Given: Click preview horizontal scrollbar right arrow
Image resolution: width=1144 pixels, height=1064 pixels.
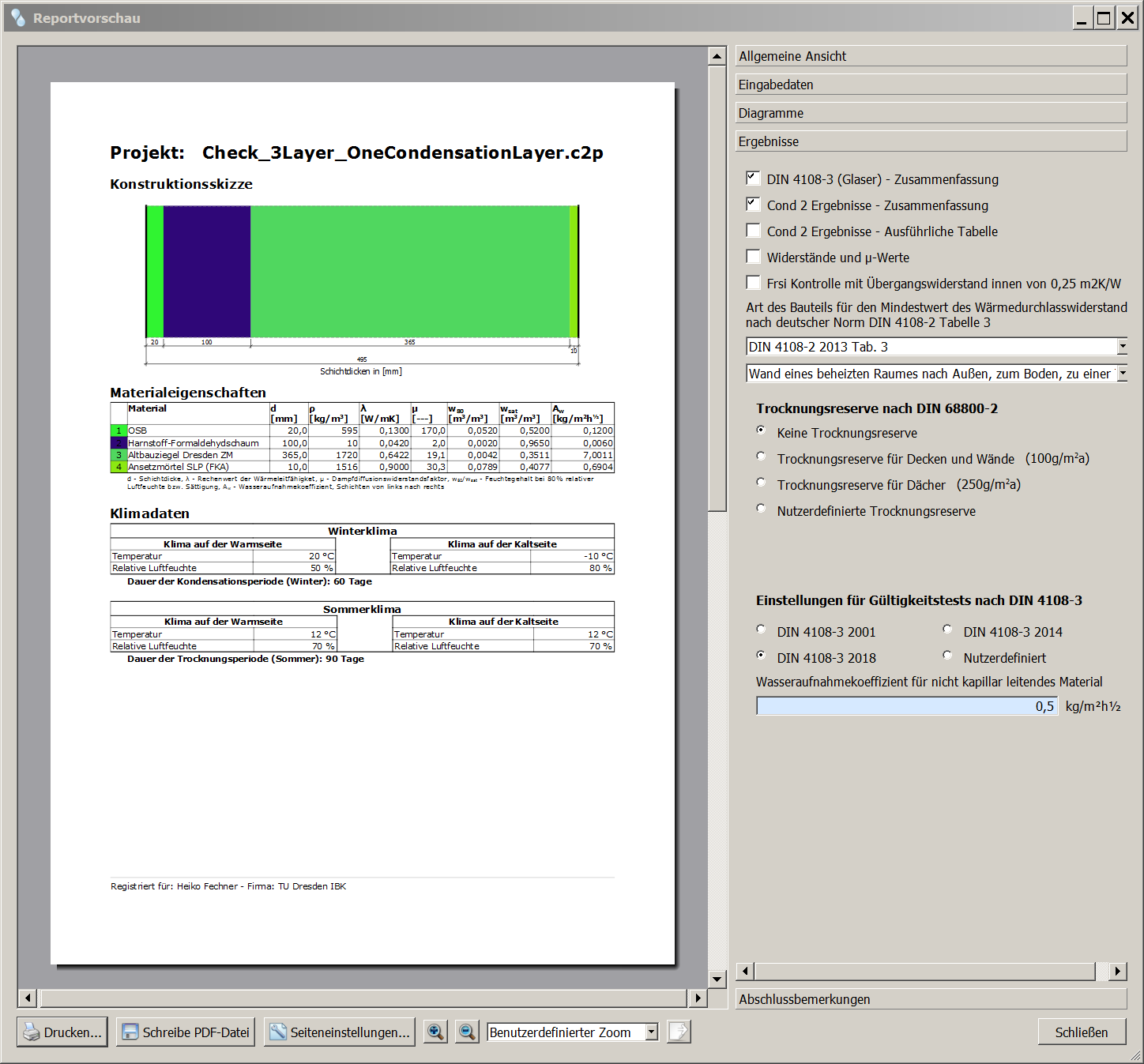Looking at the screenshot, I should pos(698,998).
